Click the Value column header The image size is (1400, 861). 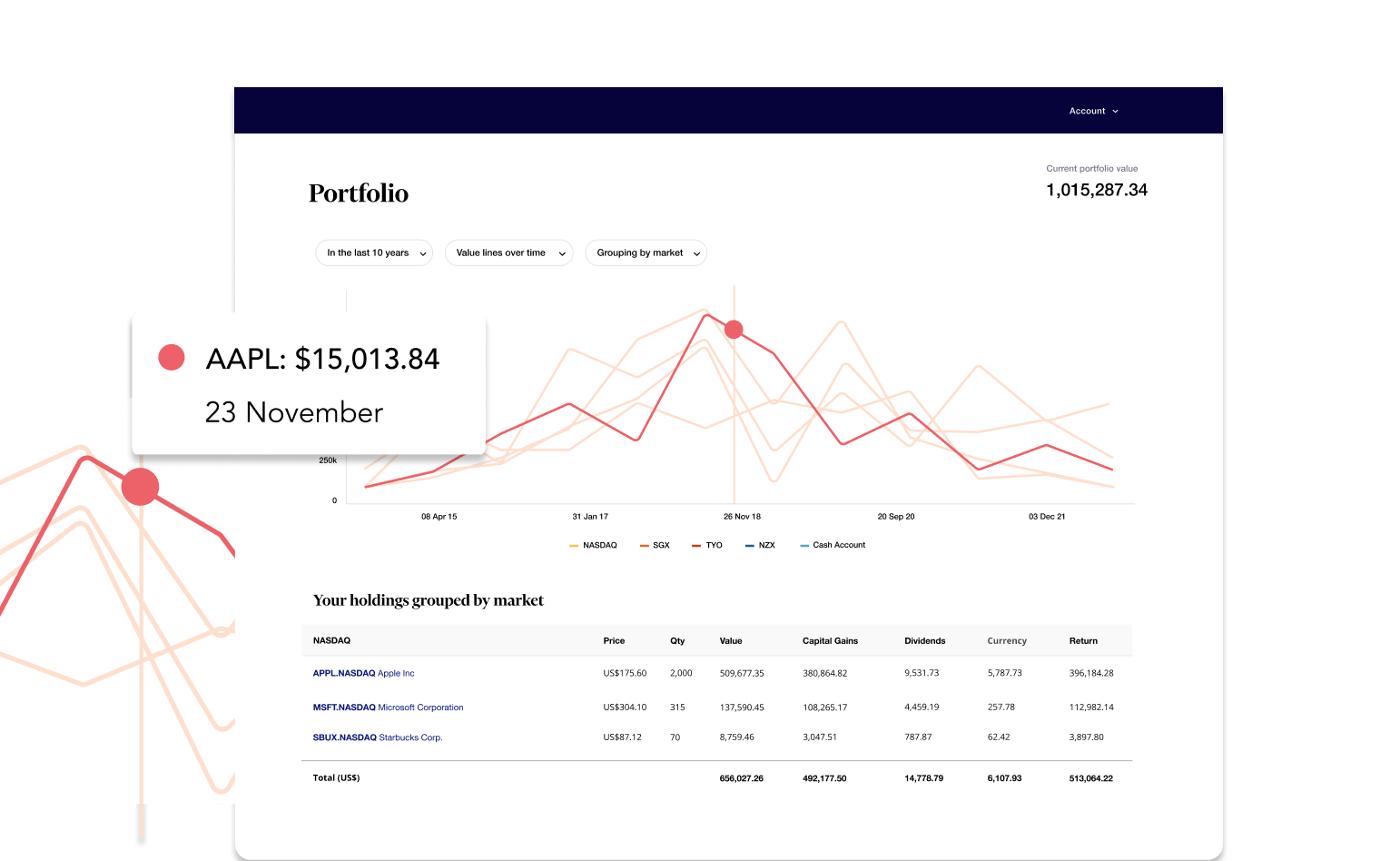coord(731,641)
